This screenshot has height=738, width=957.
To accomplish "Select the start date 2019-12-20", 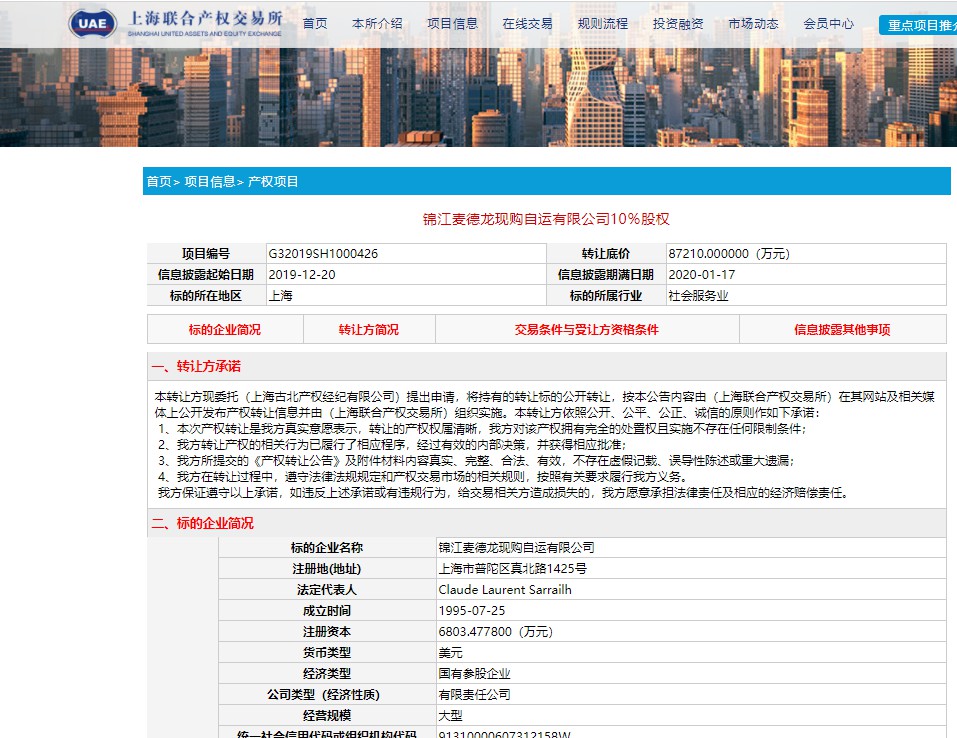I will (x=302, y=275).
